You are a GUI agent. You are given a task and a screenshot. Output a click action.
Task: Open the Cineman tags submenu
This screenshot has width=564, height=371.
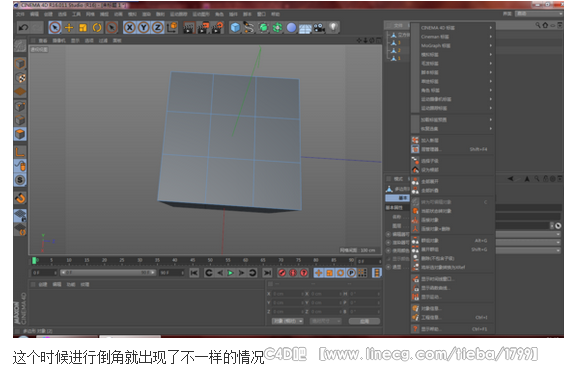click(x=453, y=37)
